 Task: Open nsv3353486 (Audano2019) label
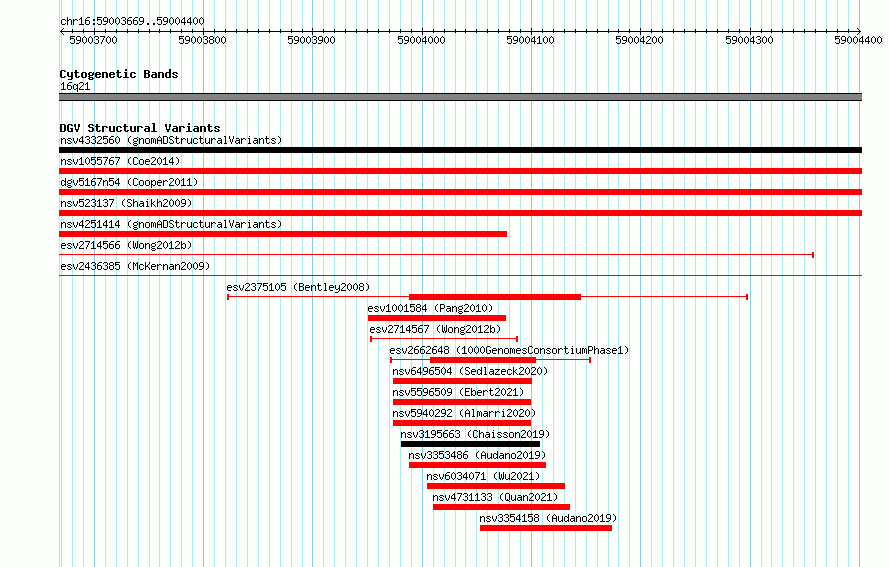pyautogui.click(x=477, y=455)
